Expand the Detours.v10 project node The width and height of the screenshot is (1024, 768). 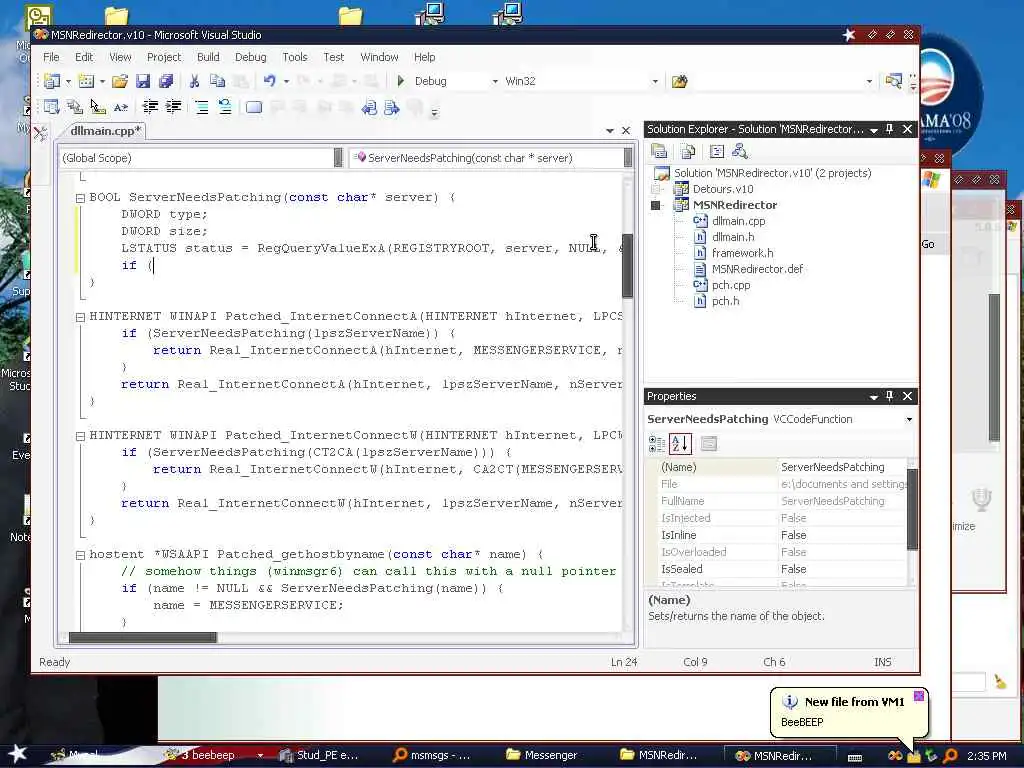656,189
